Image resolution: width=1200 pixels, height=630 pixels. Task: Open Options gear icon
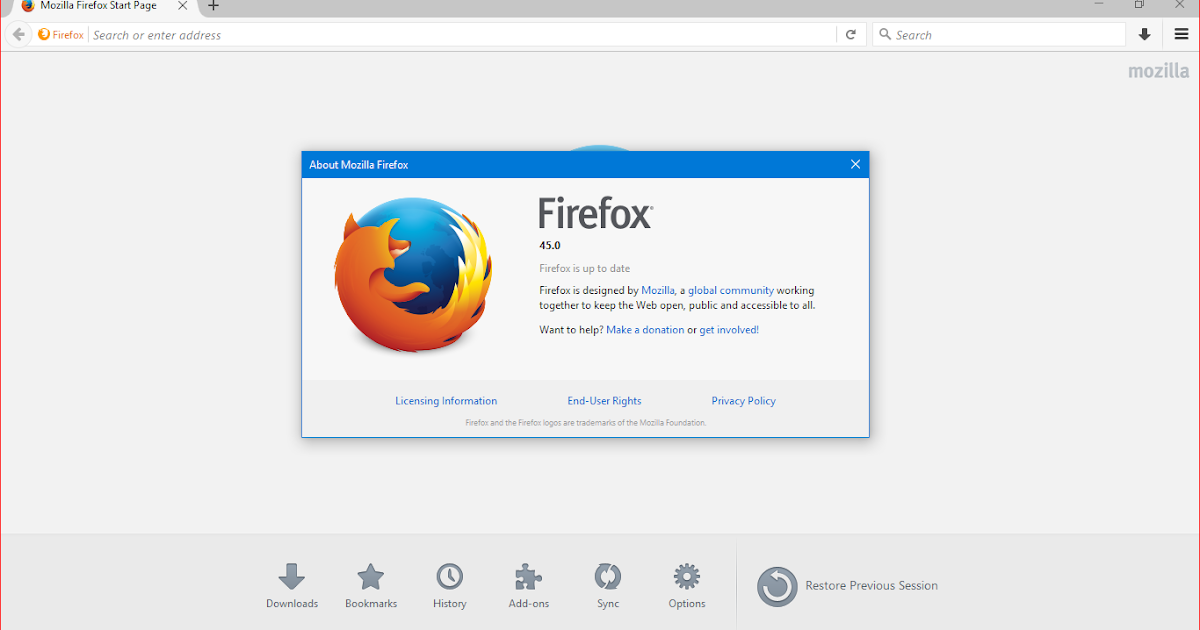(x=686, y=578)
